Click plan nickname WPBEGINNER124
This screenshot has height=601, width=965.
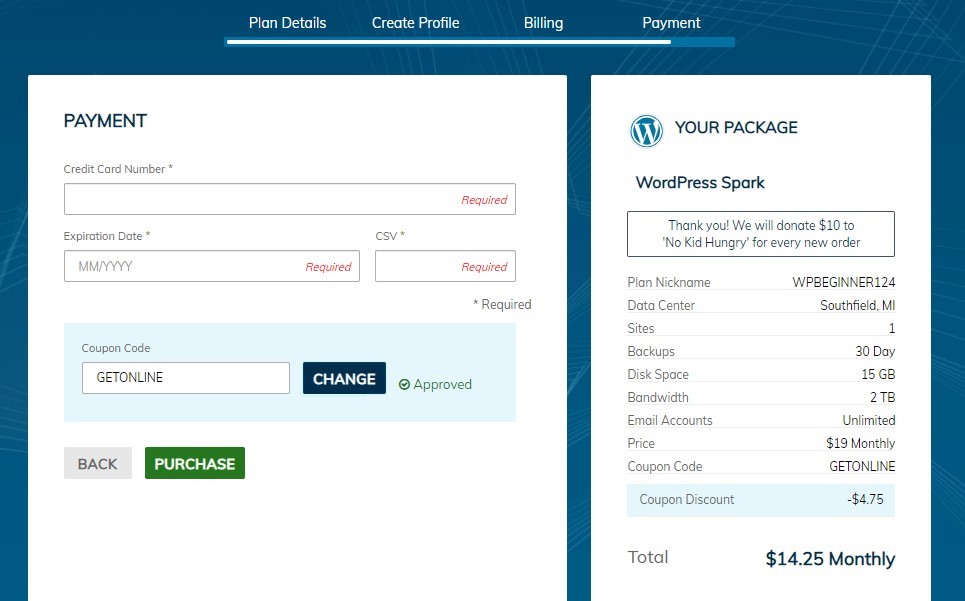tap(844, 282)
